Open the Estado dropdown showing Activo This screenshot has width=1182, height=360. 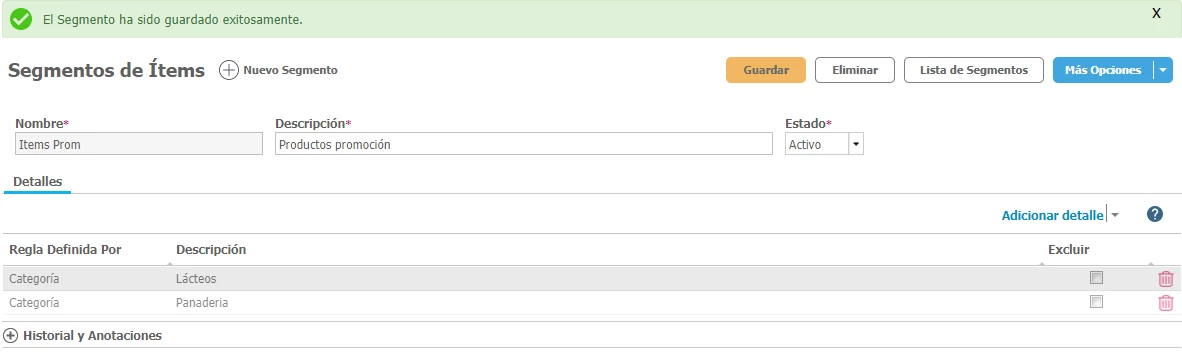824,144
